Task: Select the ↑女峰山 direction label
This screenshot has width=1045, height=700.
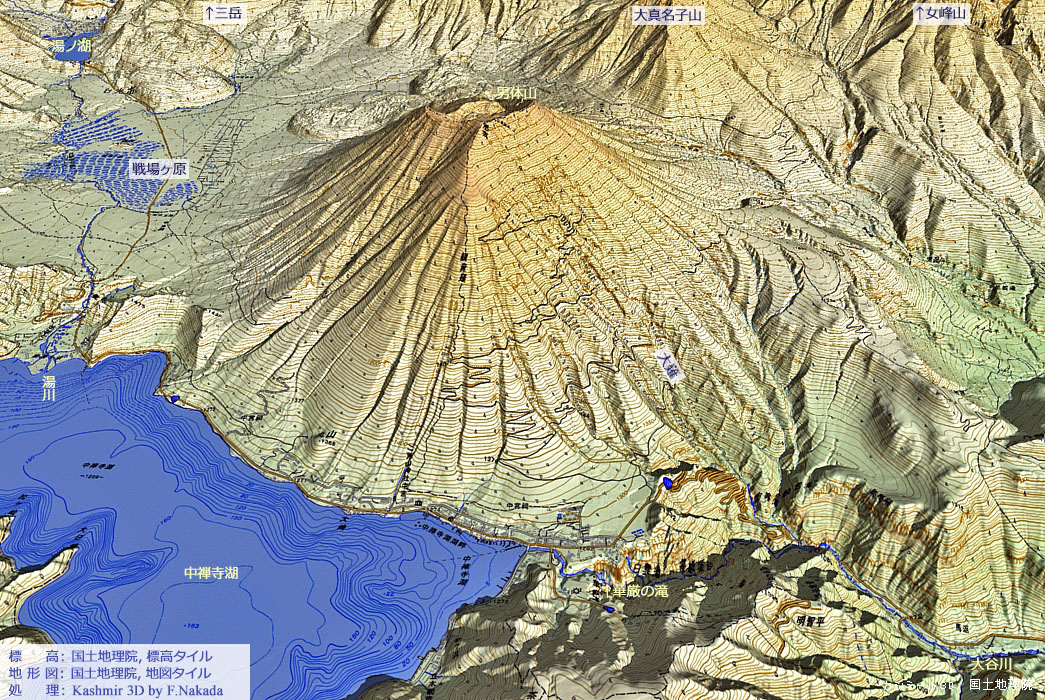Action: (x=941, y=14)
